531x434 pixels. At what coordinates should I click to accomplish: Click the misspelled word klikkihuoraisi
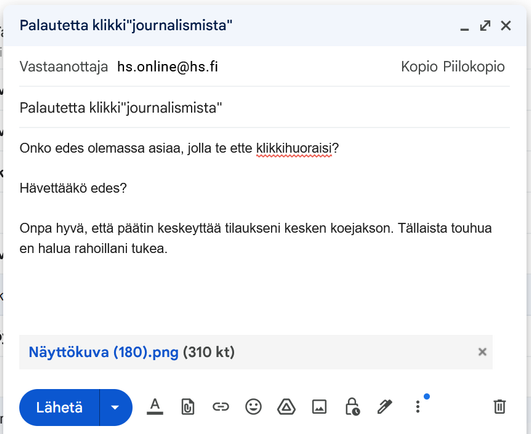pos(294,148)
